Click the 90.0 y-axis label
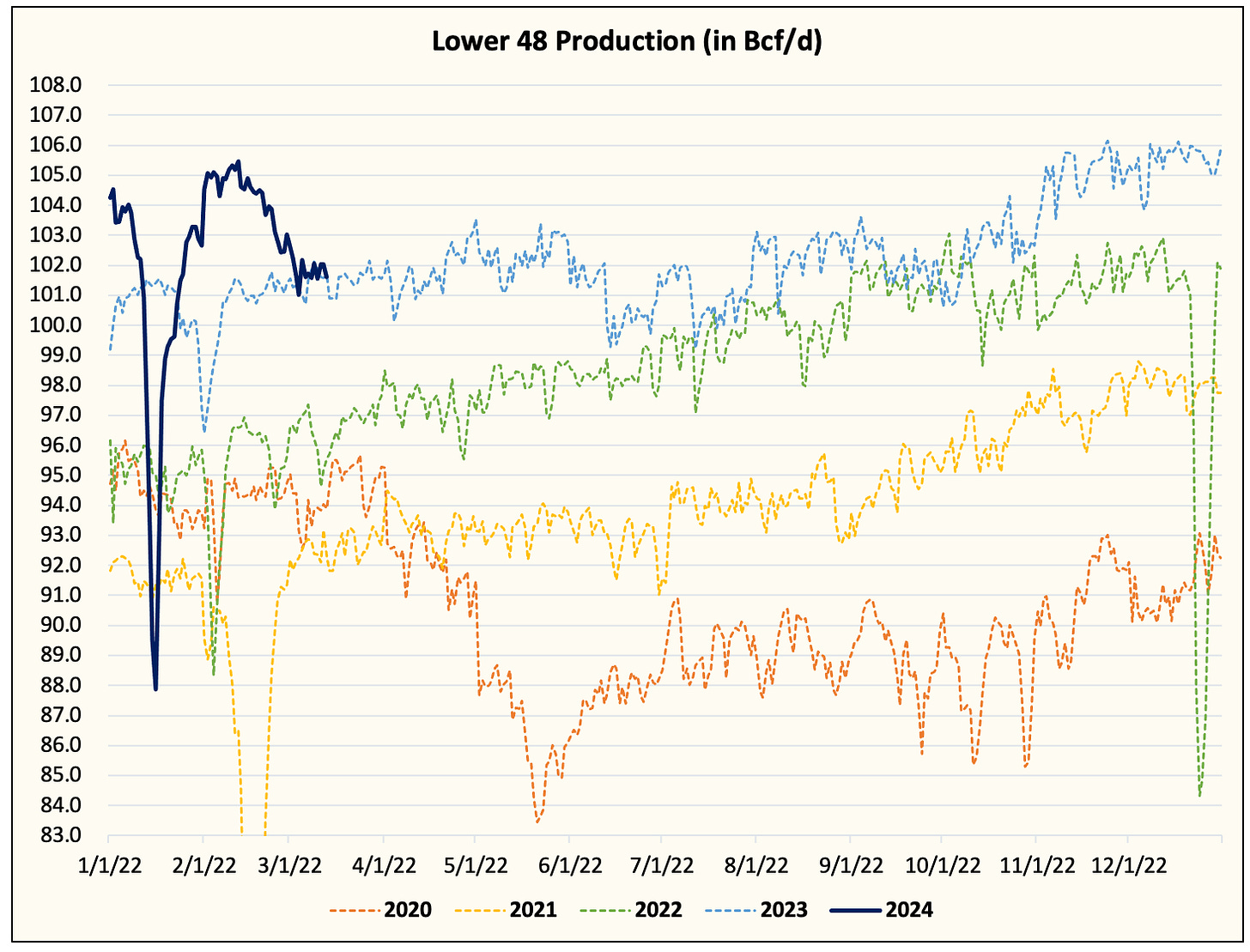Image resolution: width=1250 pixels, height=952 pixels. 62,626
